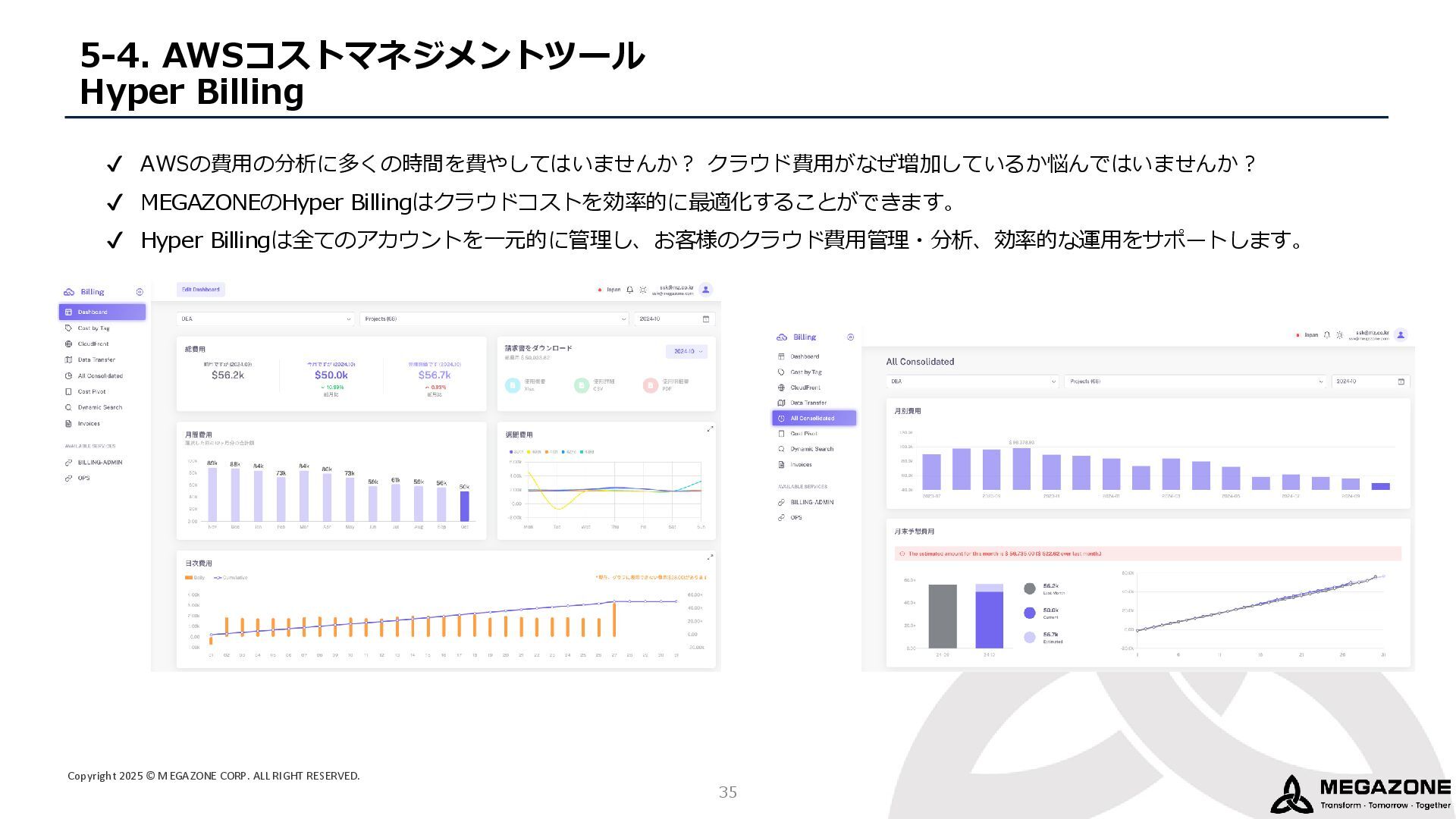Click the Edit Dashboard button

point(201,290)
